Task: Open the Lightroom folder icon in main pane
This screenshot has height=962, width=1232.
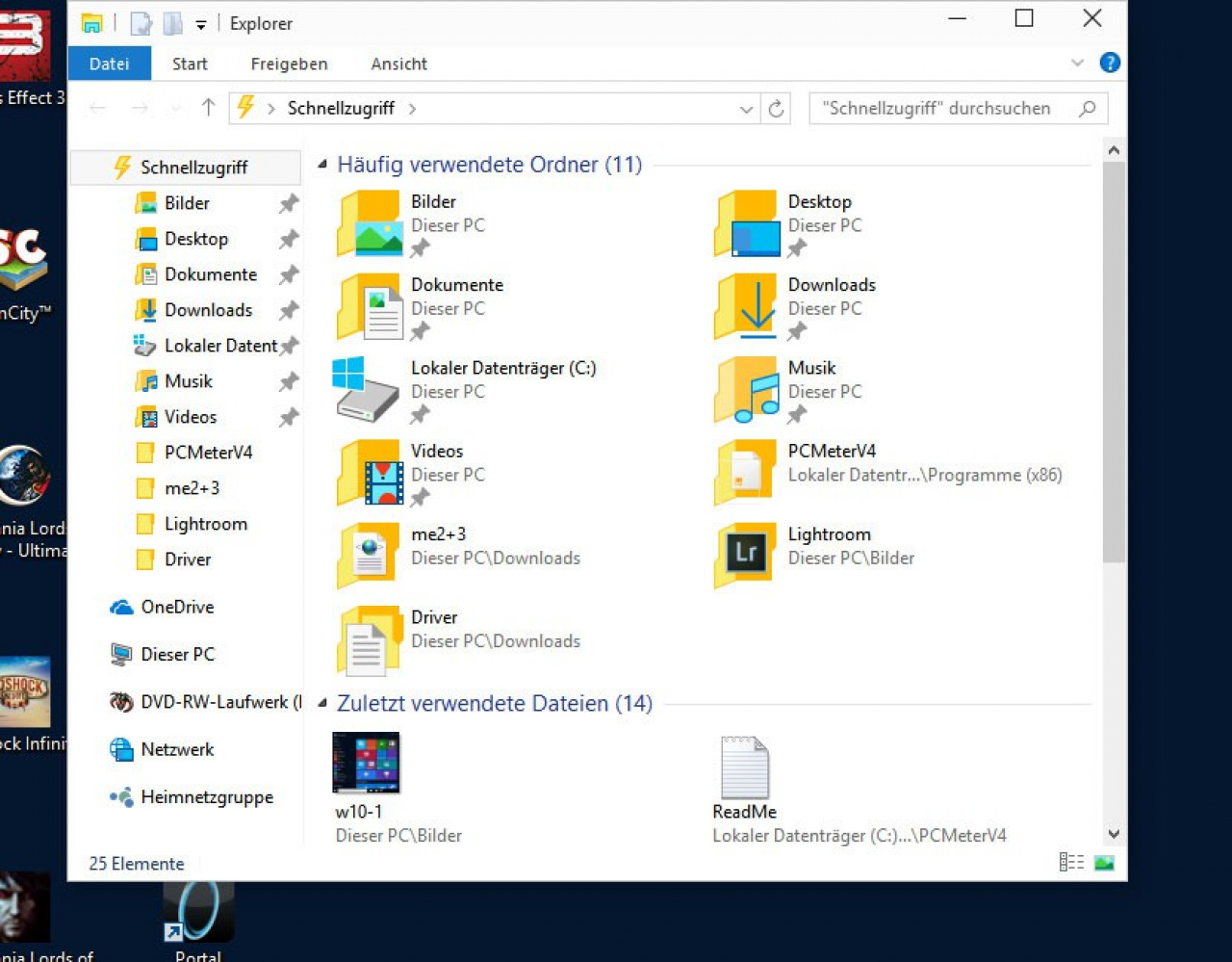Action: [x=747, y=556]
